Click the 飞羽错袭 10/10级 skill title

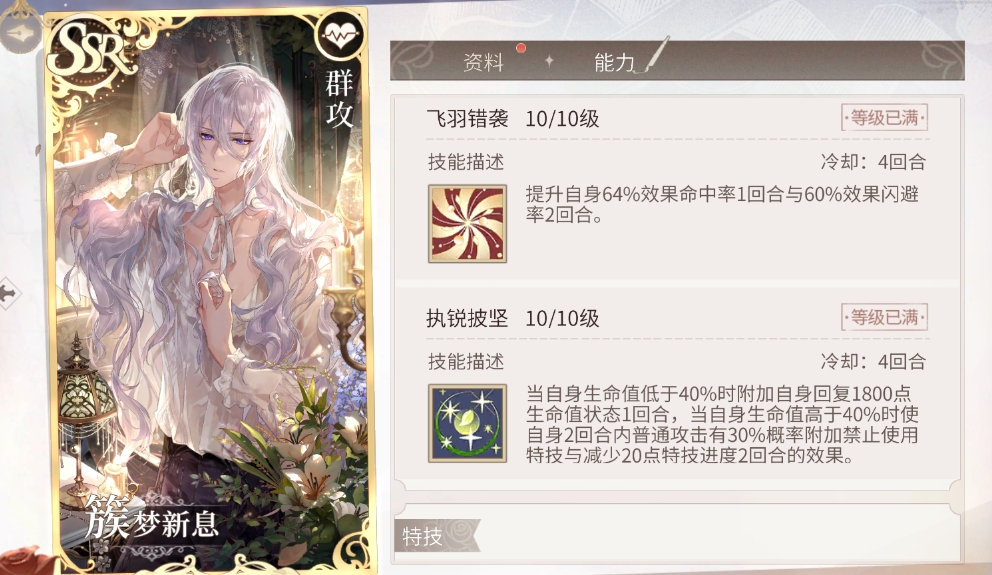tap(512, 118)
